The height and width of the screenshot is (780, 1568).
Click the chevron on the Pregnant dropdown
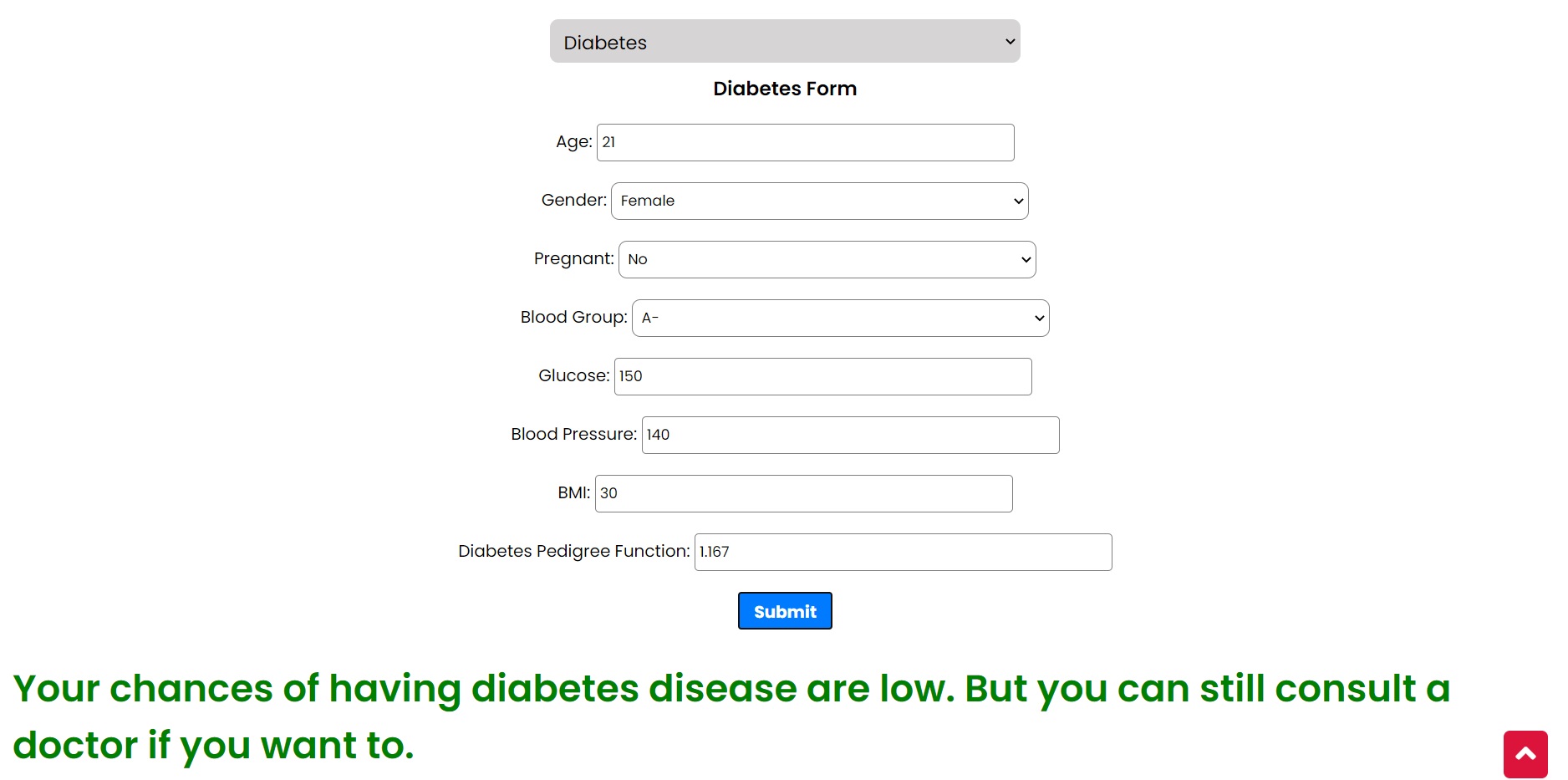[1025, 259]
